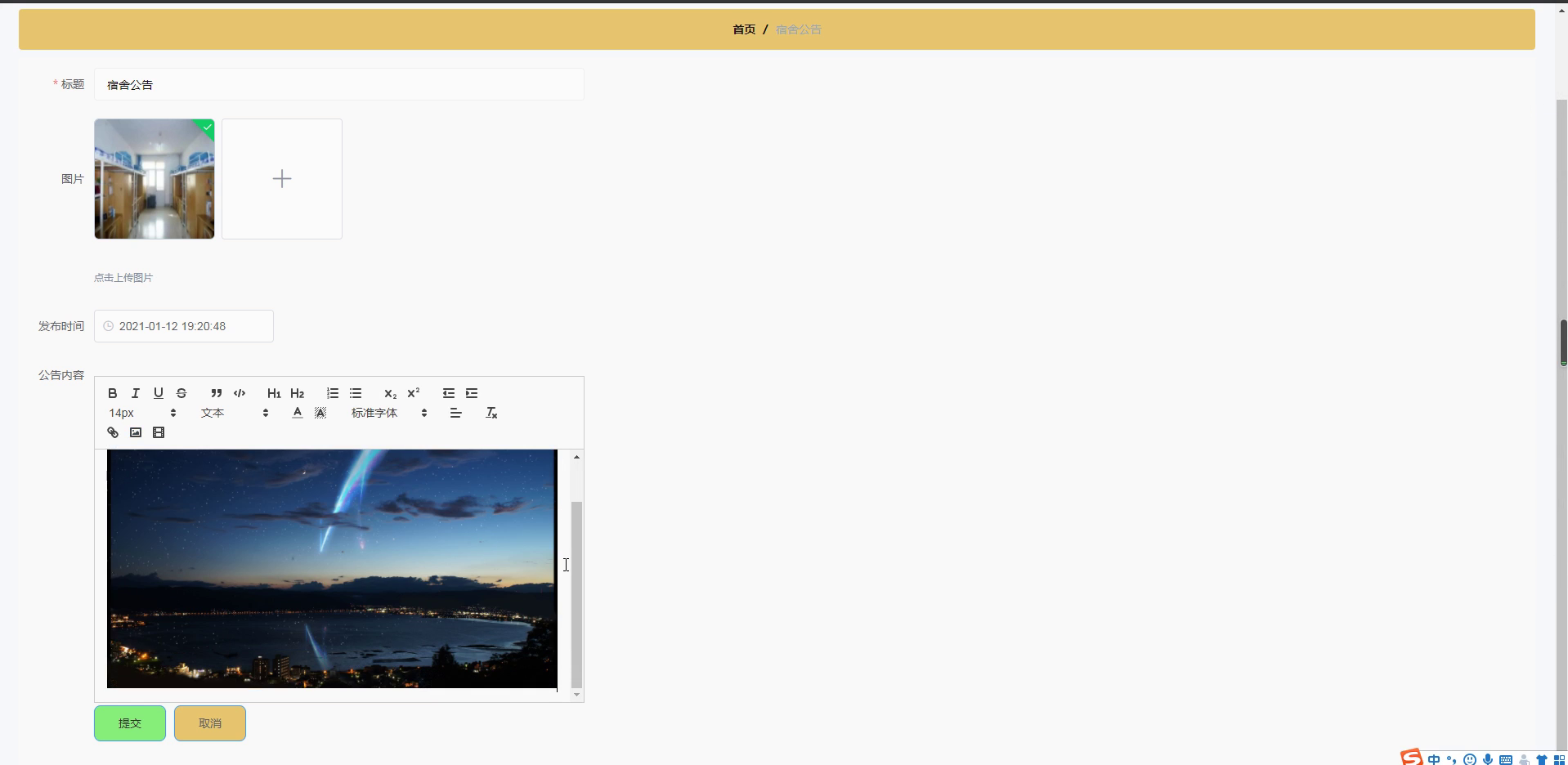The height and width of the screenshot is (765, 1568).
Task: Click the editor scrollbar down arrow
Action: [x=576, y=695]
